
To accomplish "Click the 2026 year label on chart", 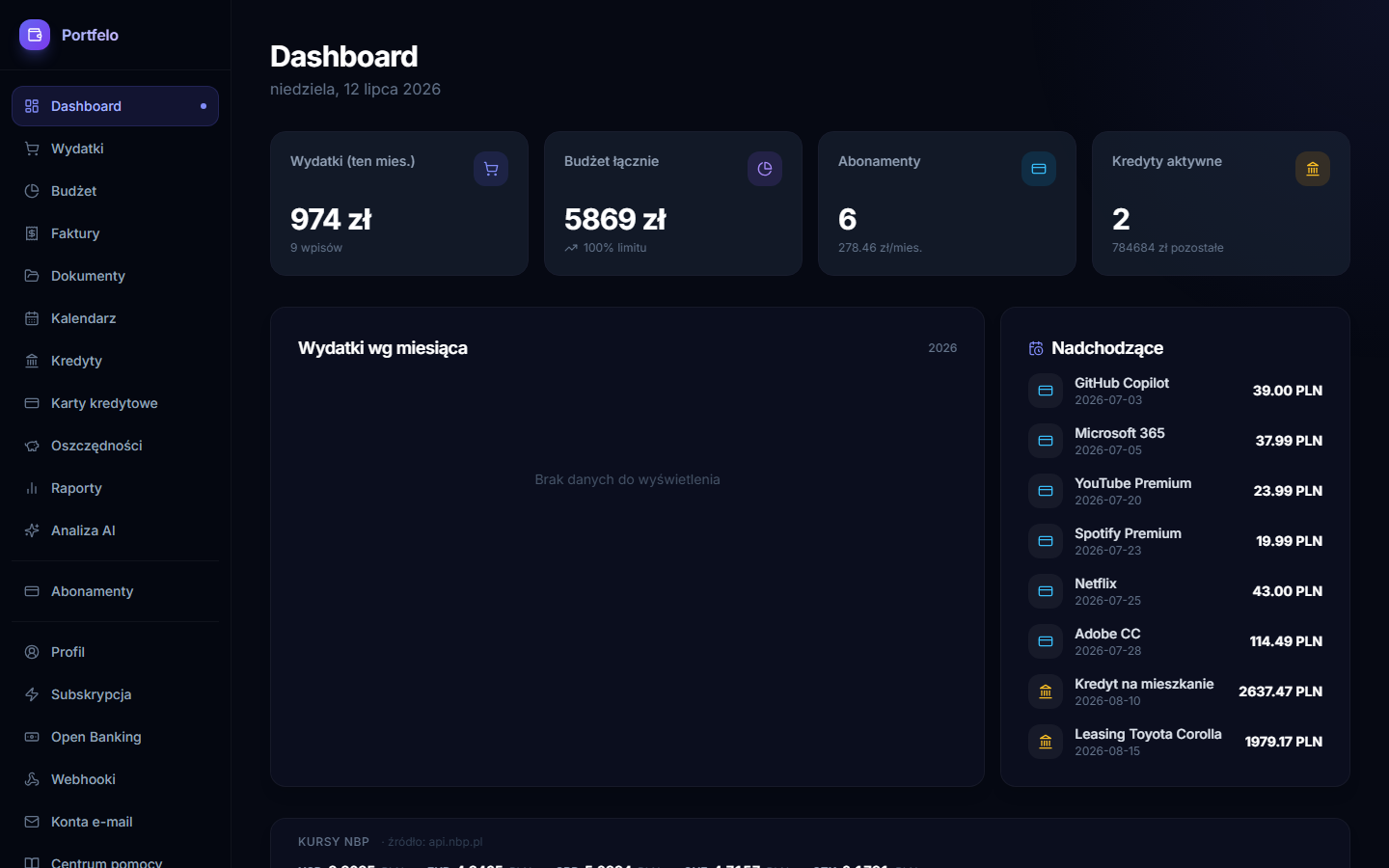I will click(942, 348).
